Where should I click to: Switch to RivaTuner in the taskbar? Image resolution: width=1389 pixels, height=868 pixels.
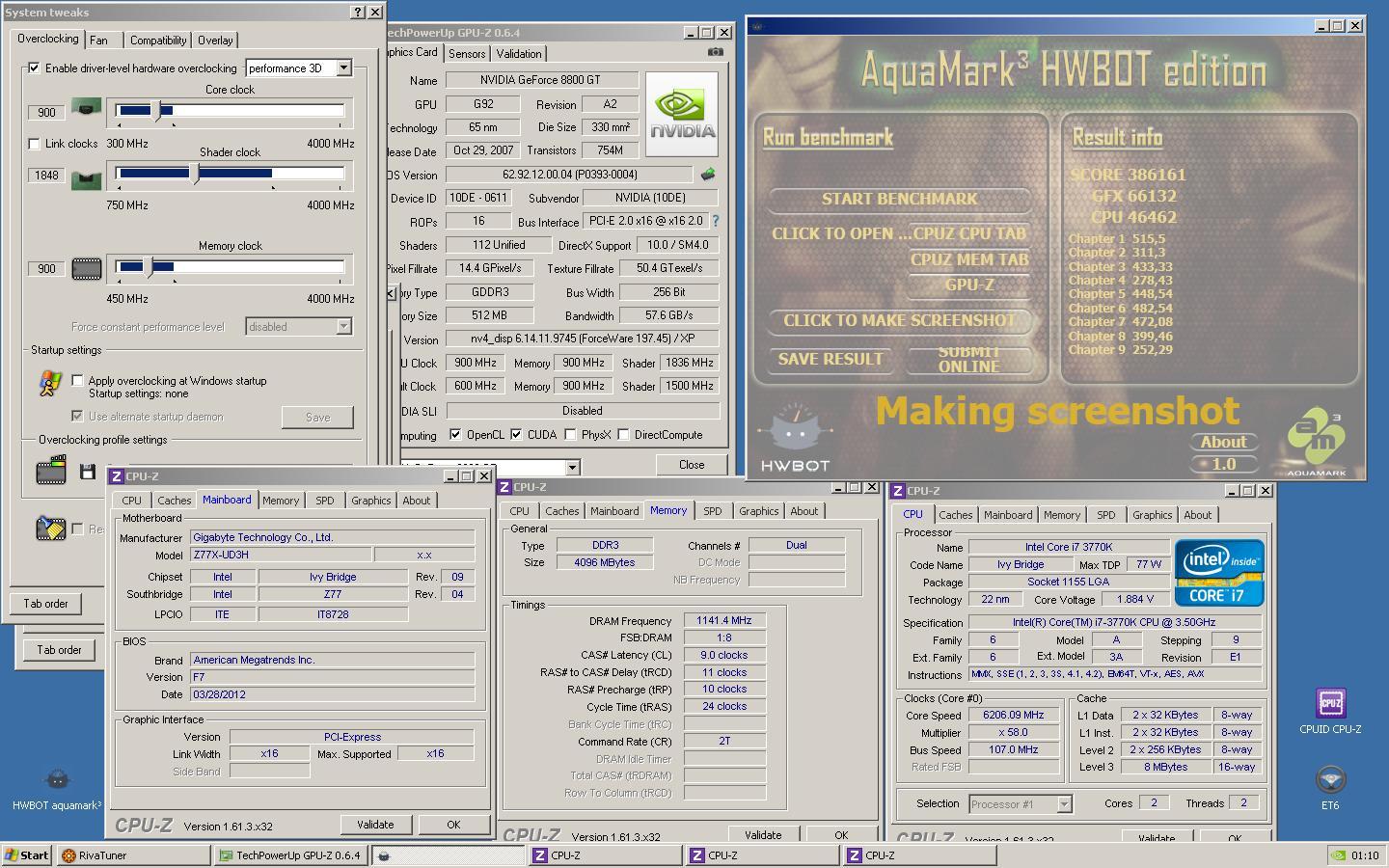[132, 855]
